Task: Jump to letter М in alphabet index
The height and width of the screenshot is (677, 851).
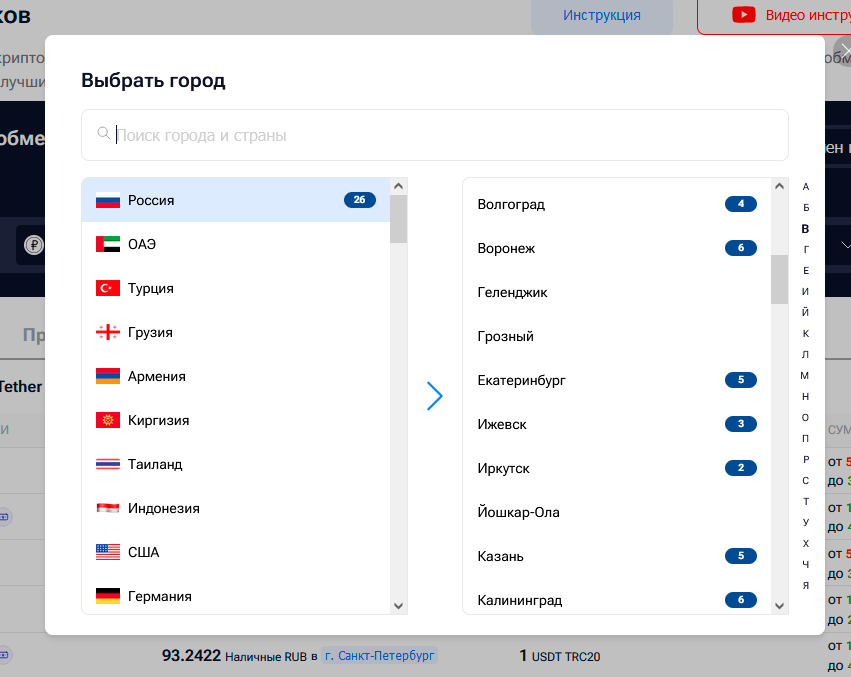Action: [805, 375]
